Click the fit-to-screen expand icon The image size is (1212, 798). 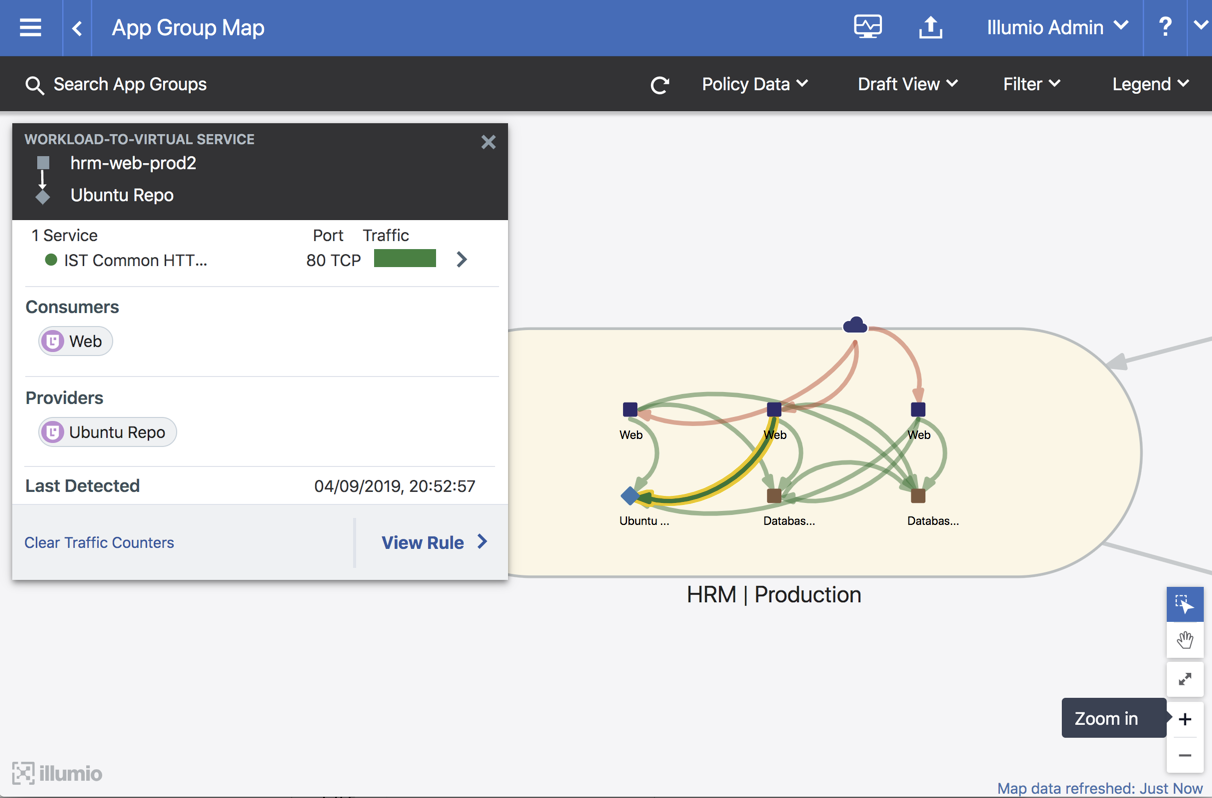pyautogui.click(x=1185, y=680)
